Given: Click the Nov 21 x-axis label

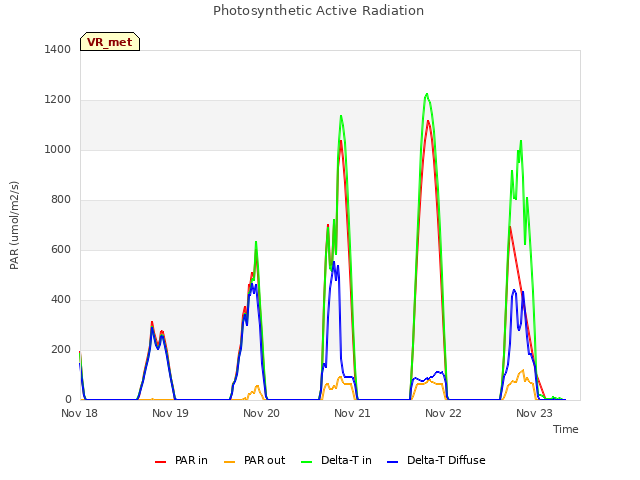Looking at the screenshot, I should [x=352, y=413].
